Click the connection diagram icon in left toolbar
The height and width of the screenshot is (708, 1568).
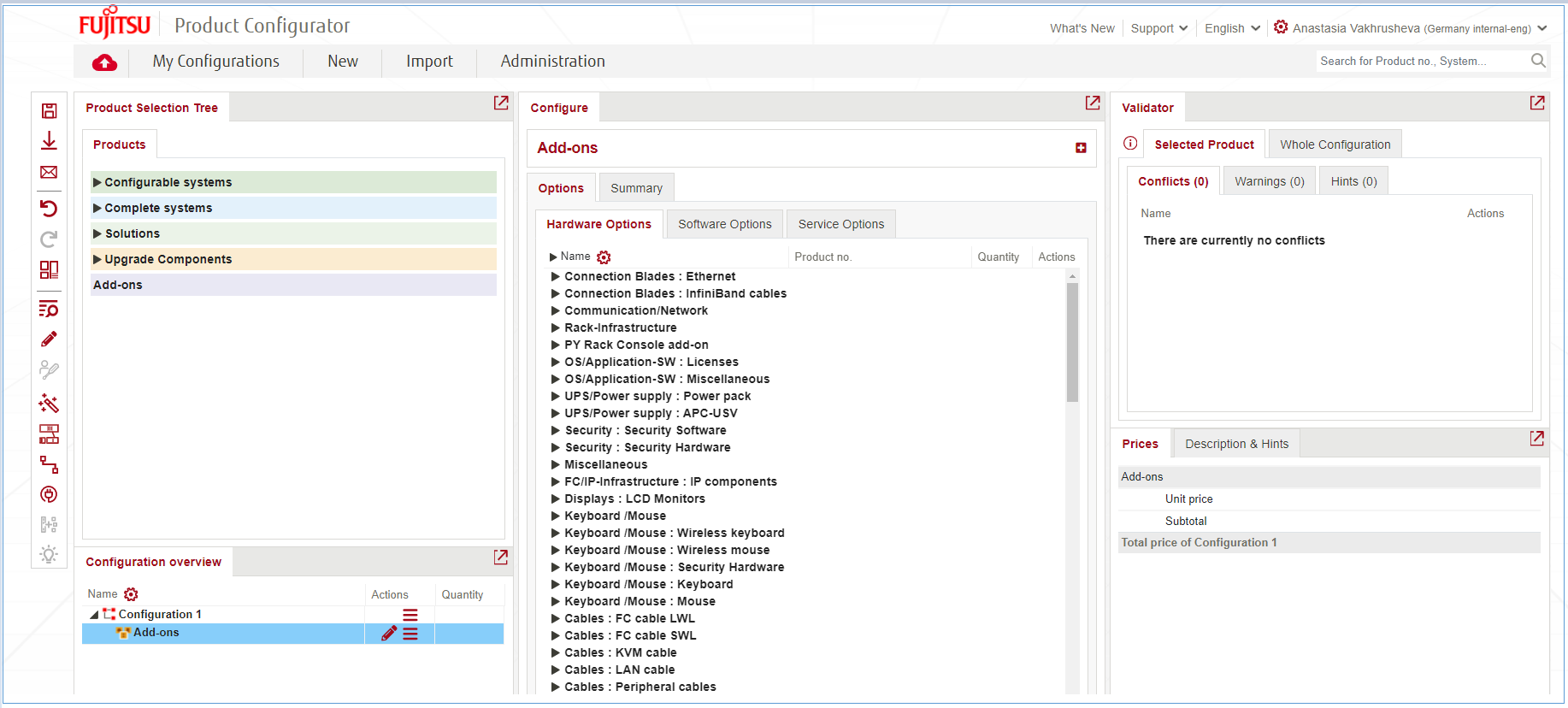(x=49, y=465)
